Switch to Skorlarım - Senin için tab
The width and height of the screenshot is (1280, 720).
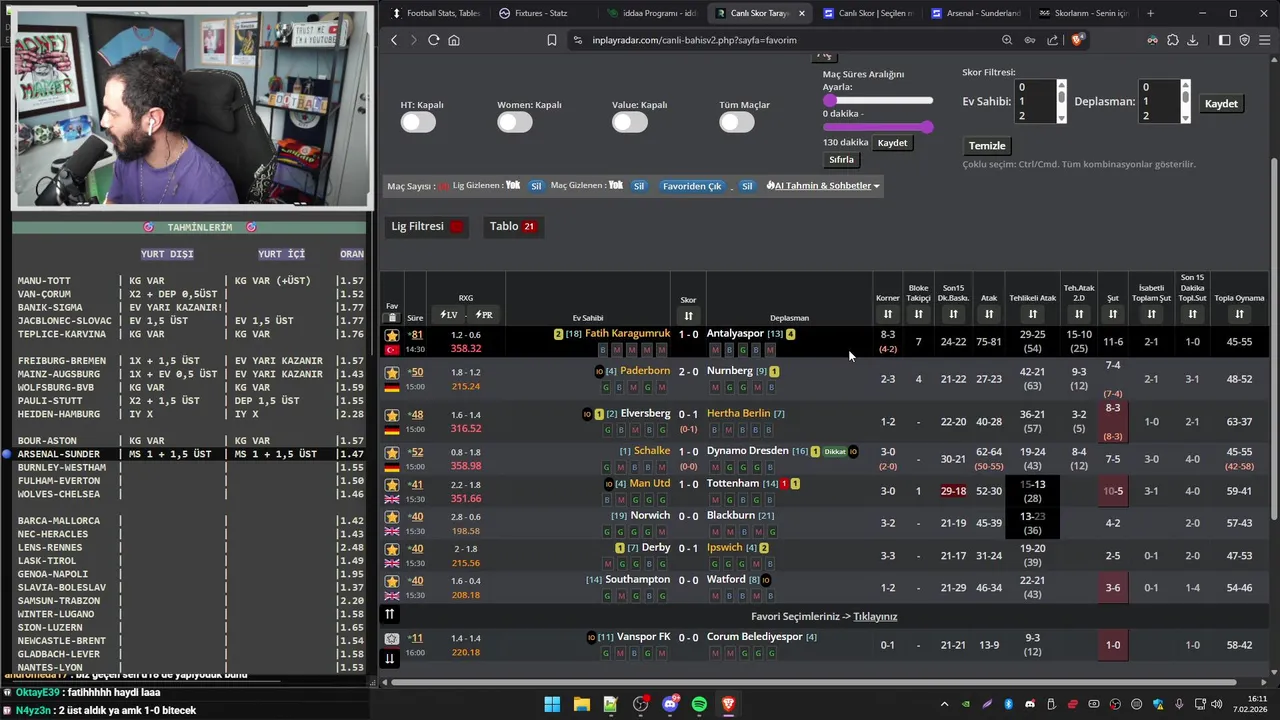point(1083,13)
